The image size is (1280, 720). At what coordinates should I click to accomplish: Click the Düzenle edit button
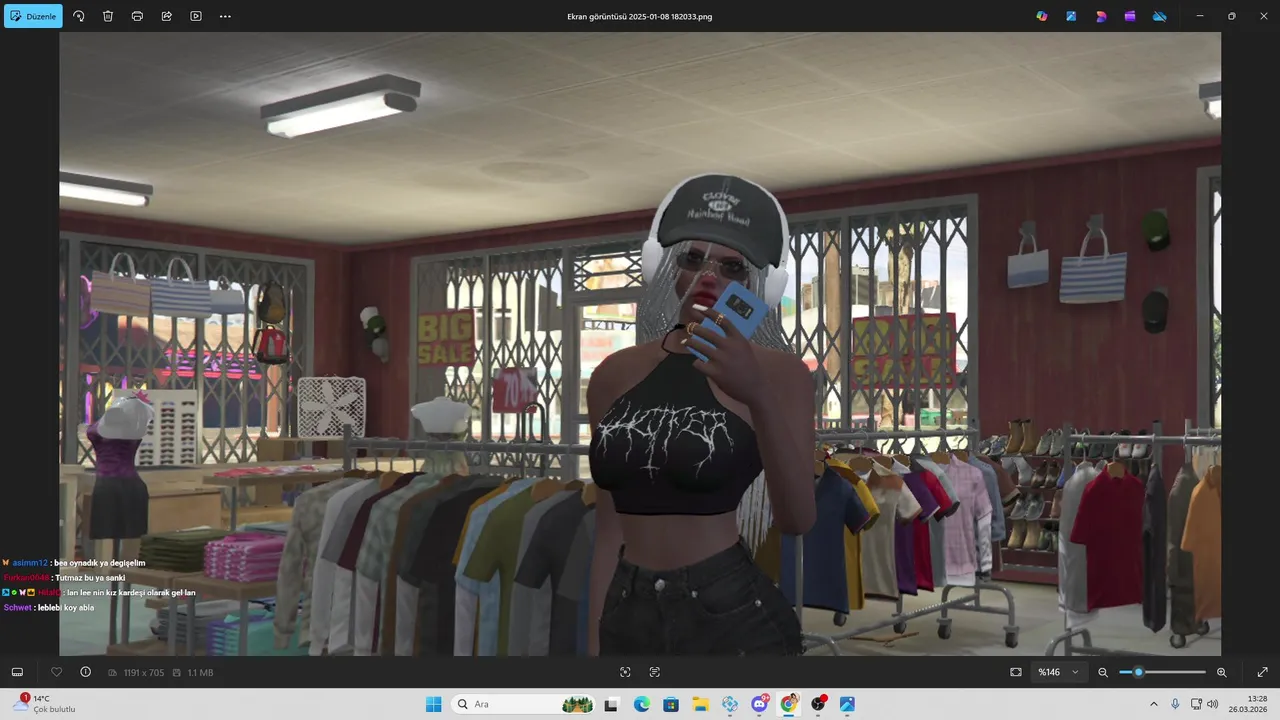pyautogui.click(x=33, y=16)
